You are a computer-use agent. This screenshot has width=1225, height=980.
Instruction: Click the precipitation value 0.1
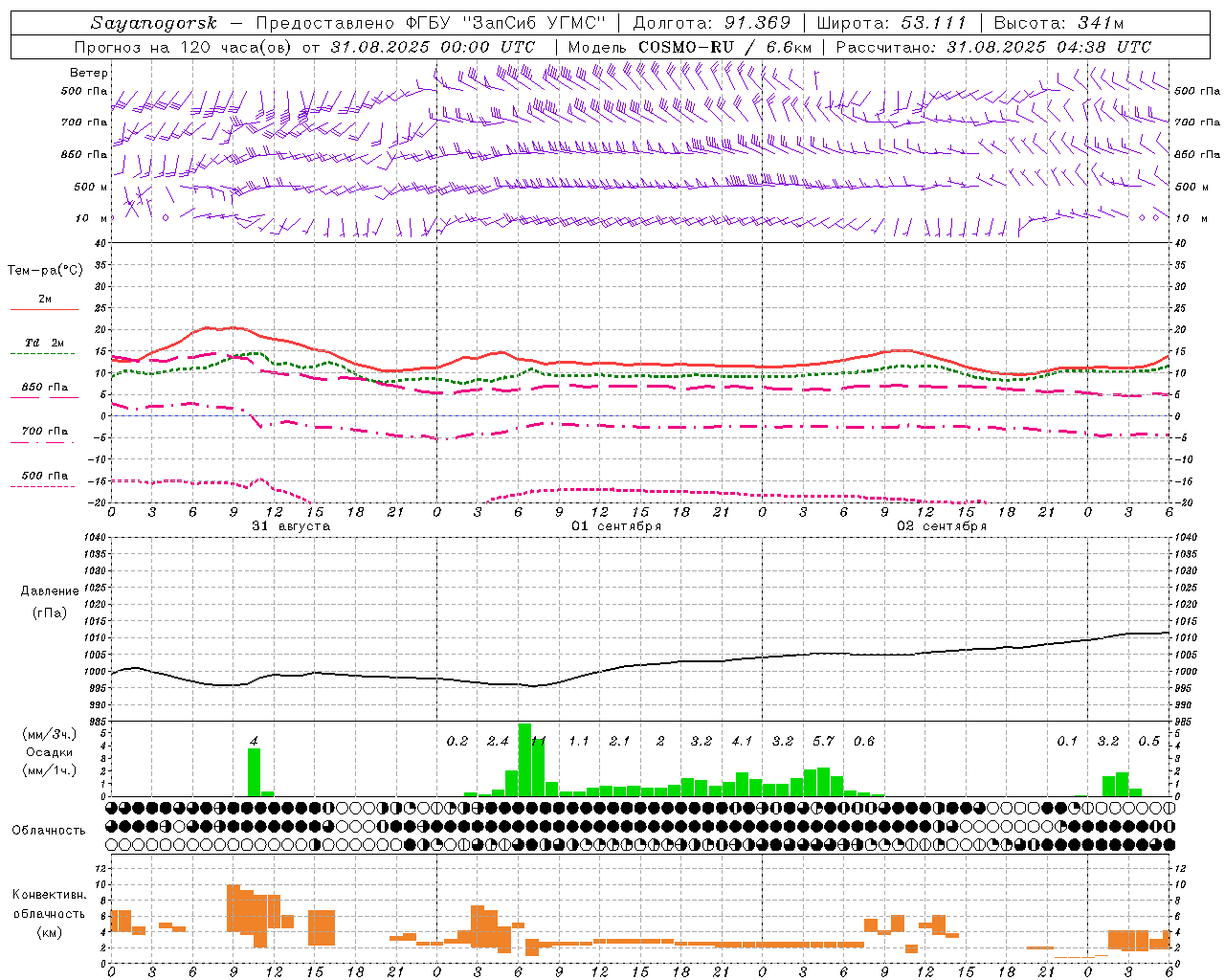click(1067, 741)
